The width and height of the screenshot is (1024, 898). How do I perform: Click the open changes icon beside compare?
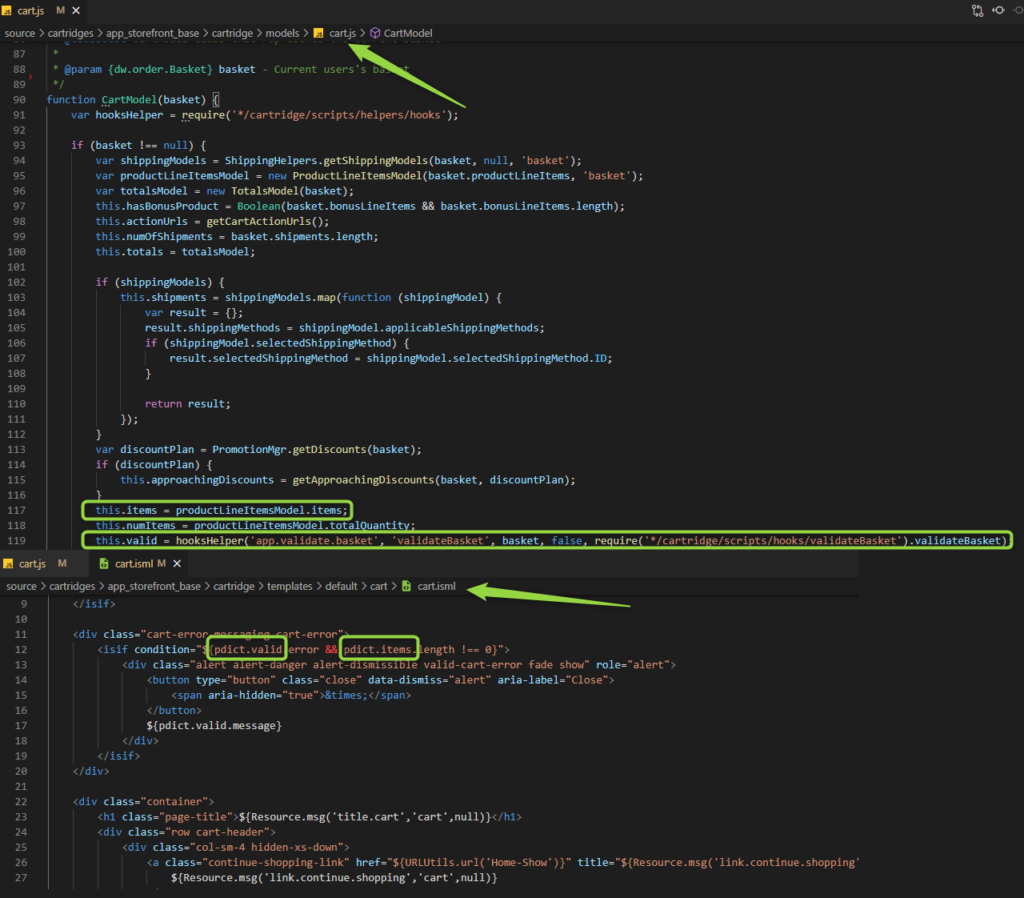[x=999, y=10]
